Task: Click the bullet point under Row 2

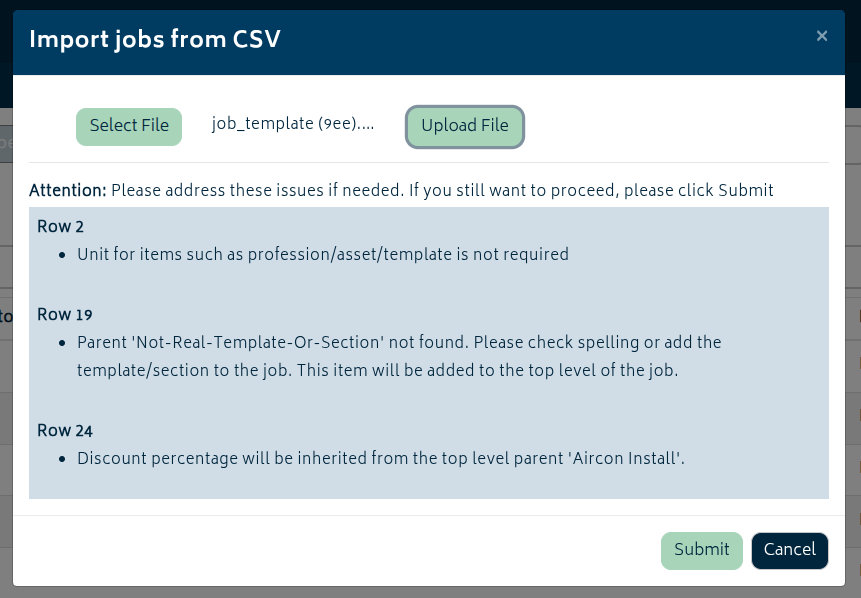Action: pyautogui.click(x=62, y=255)
